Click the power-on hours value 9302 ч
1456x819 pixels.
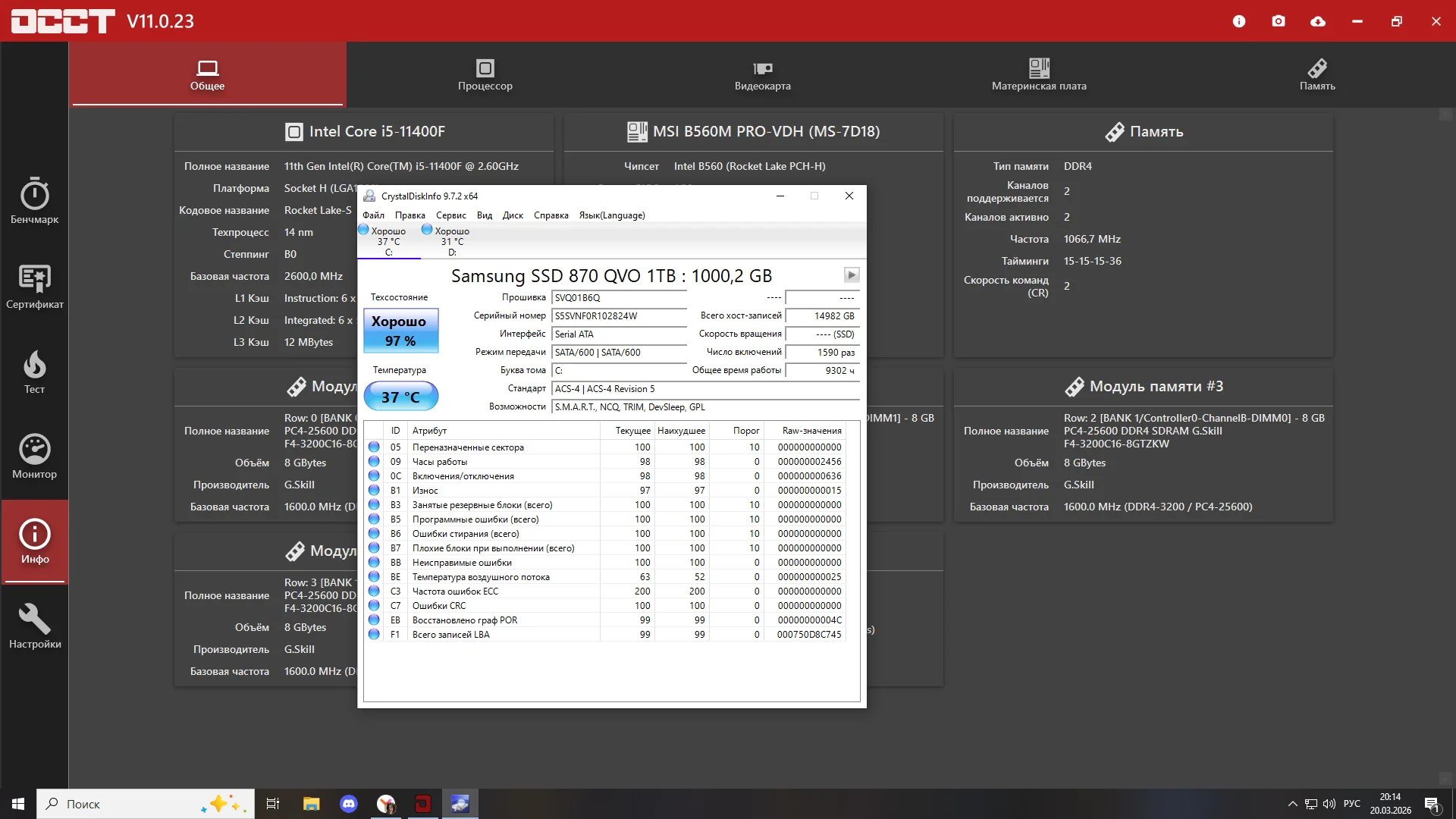pyautogui.click(x=822, y=371)
